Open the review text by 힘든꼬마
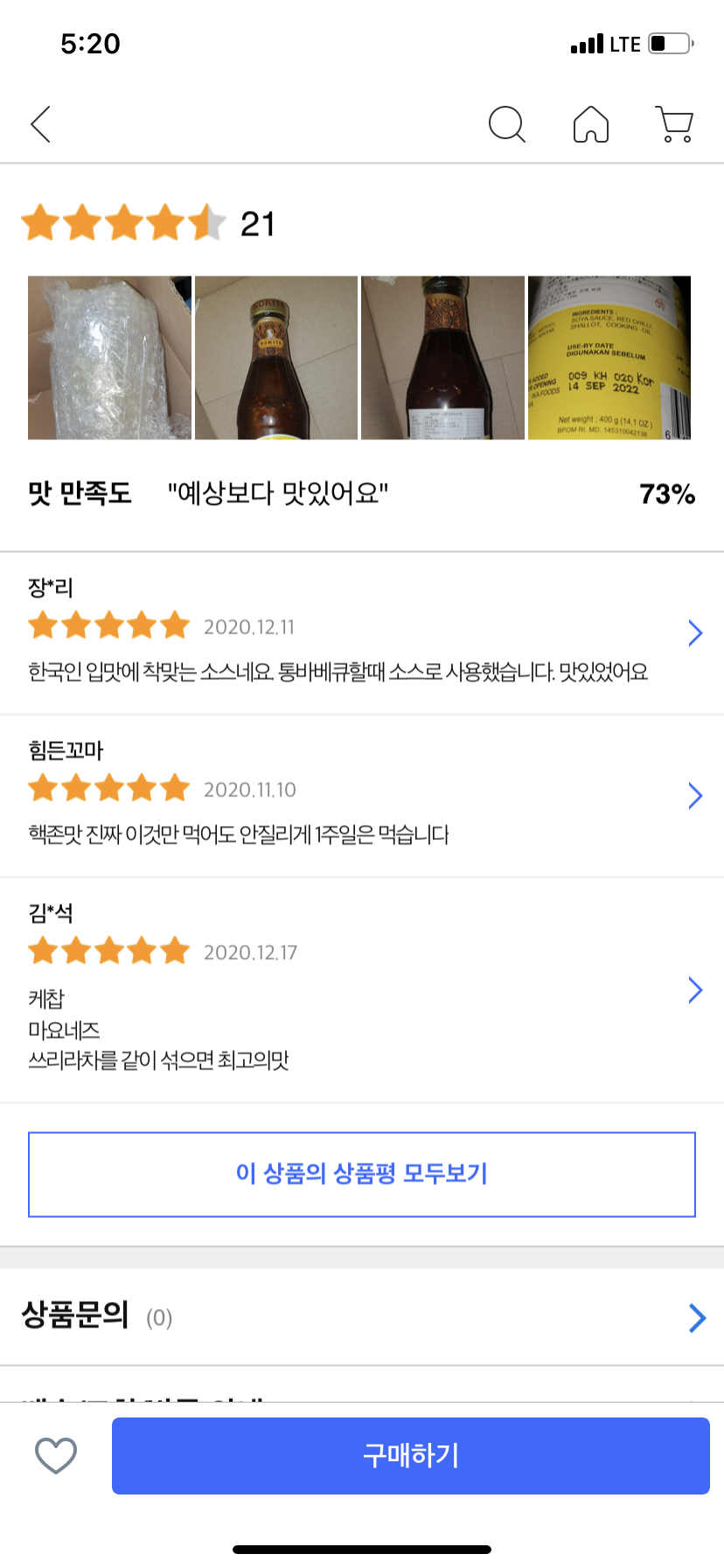 pyautogui.click(x=239, y=835)
